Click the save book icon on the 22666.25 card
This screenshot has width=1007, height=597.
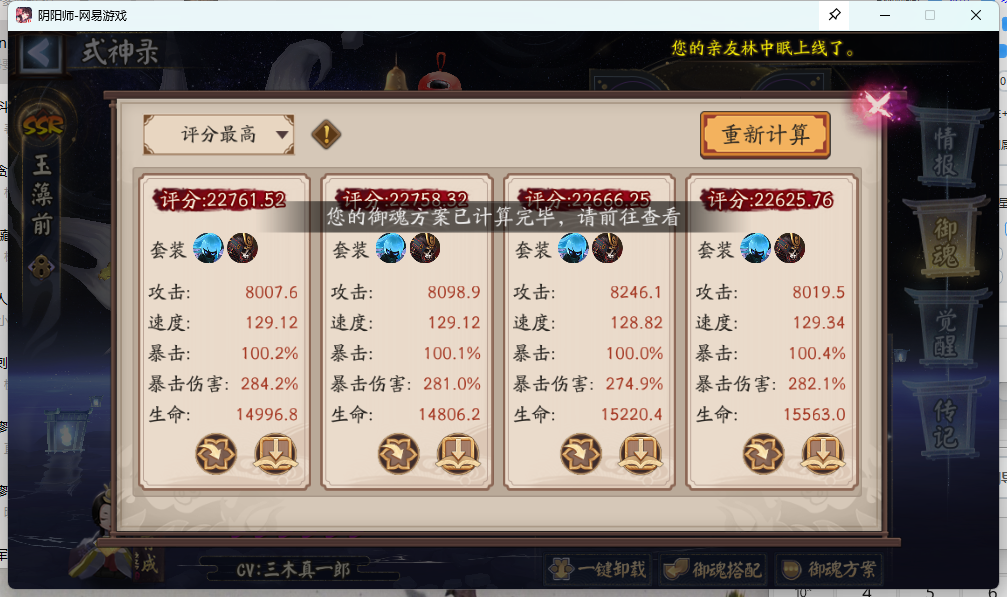click(x=640, y=454)
